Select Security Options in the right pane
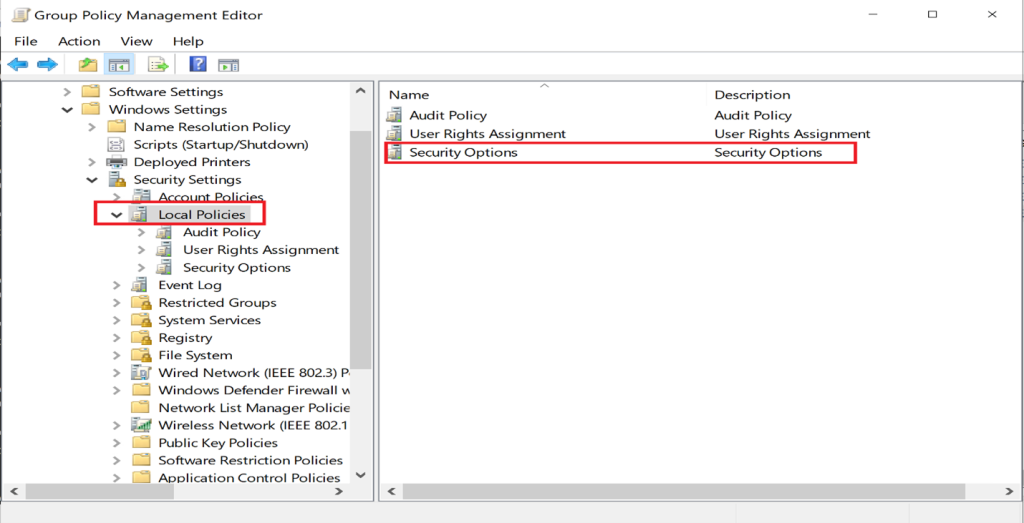 (x=463, y=152)
